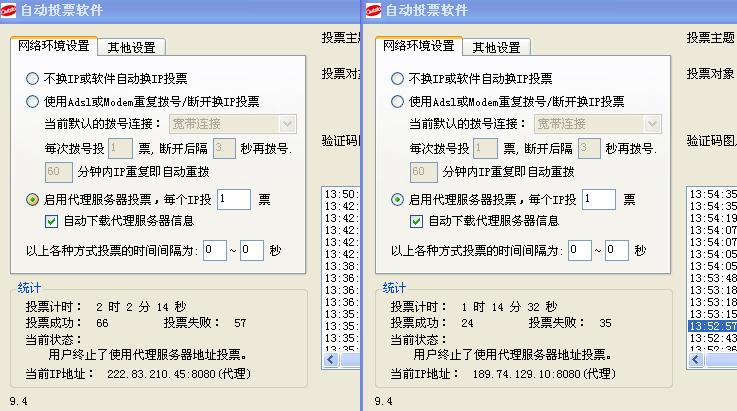The height and width of the screenshot is (411, 737).
Task: Click the app icon in right window title bar
Action: pos(373,10)
